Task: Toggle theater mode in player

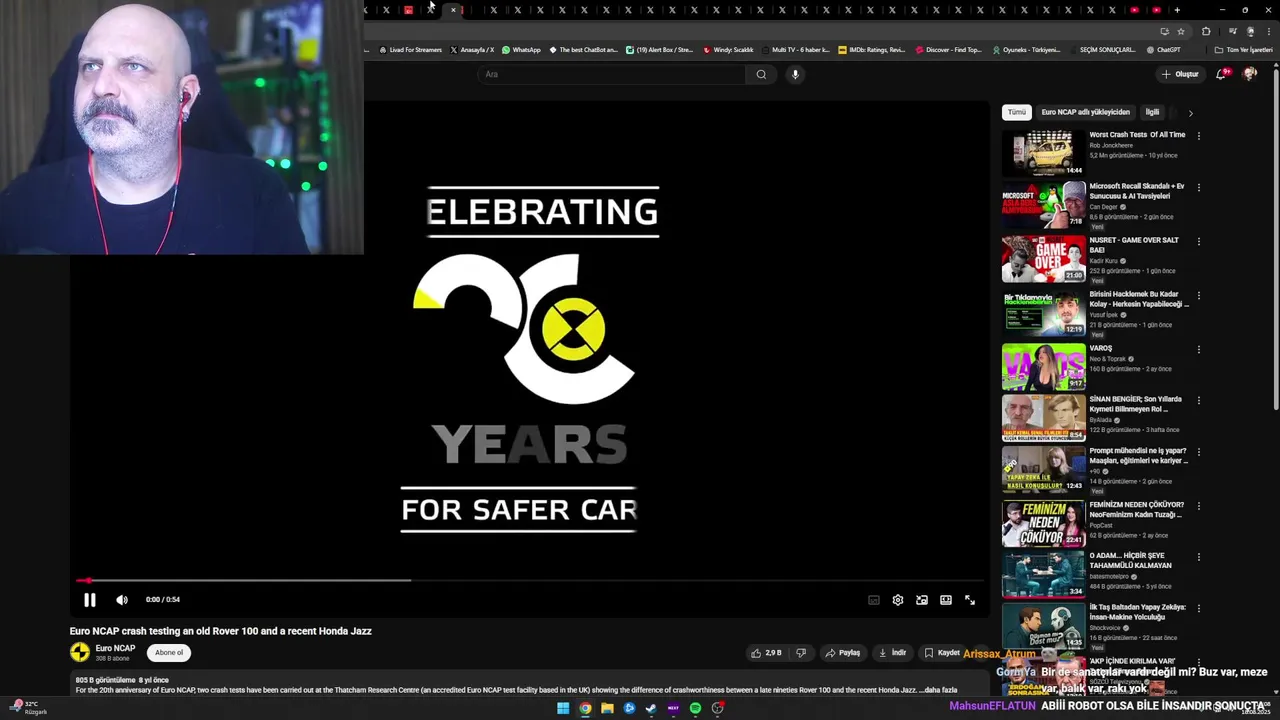Action: (x=946, y=600)
